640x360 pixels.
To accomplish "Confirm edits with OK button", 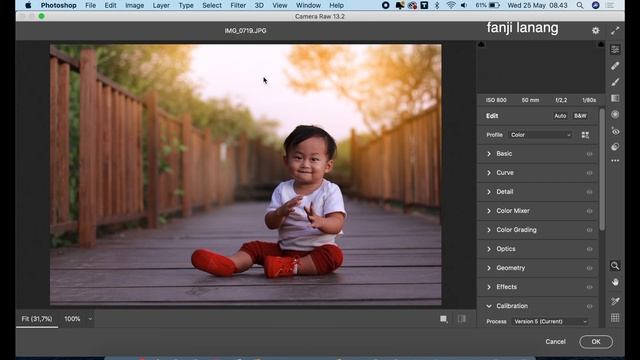I will [x=596, y=342].
